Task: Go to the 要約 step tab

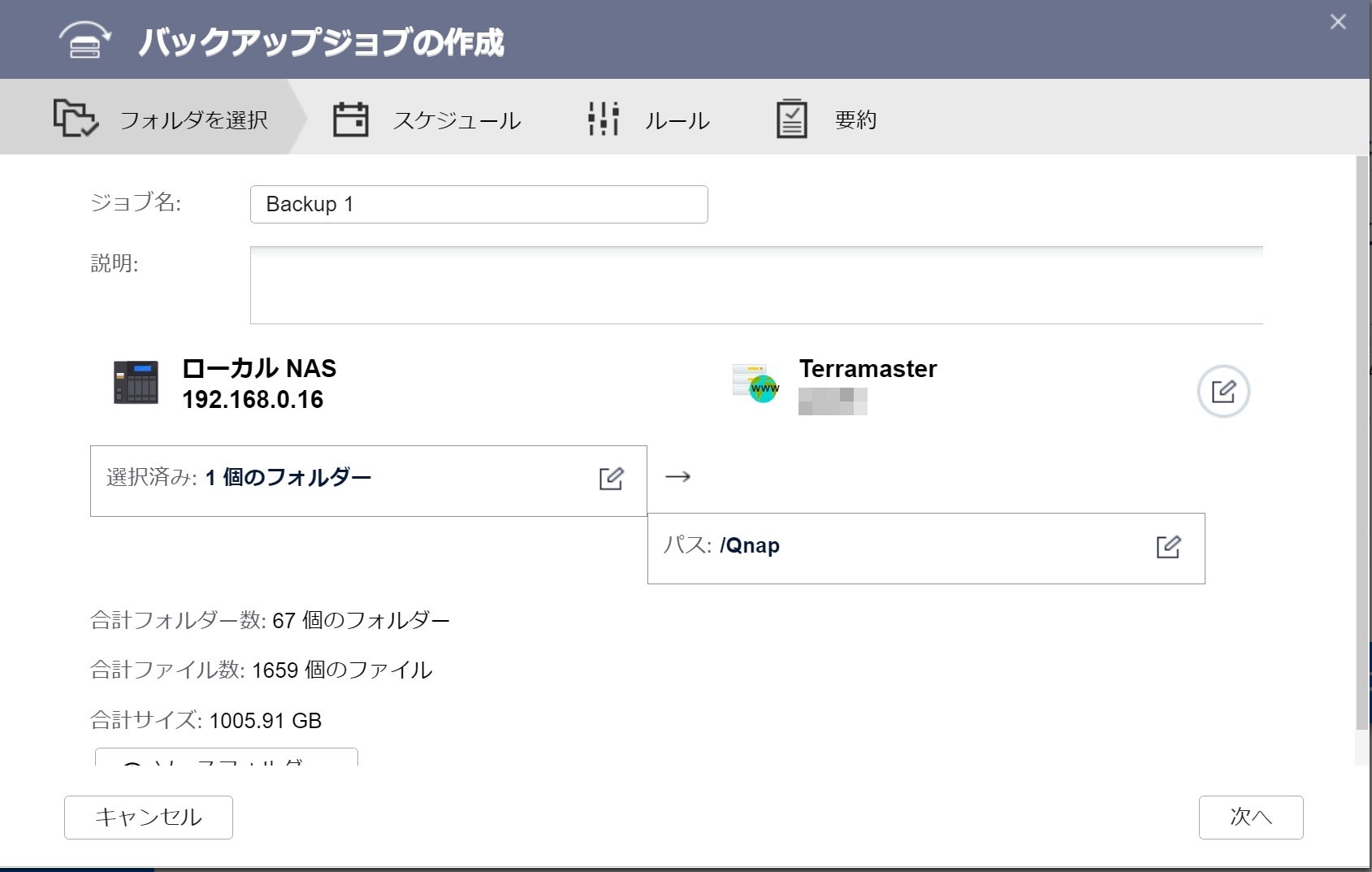Action: point(855,120)
